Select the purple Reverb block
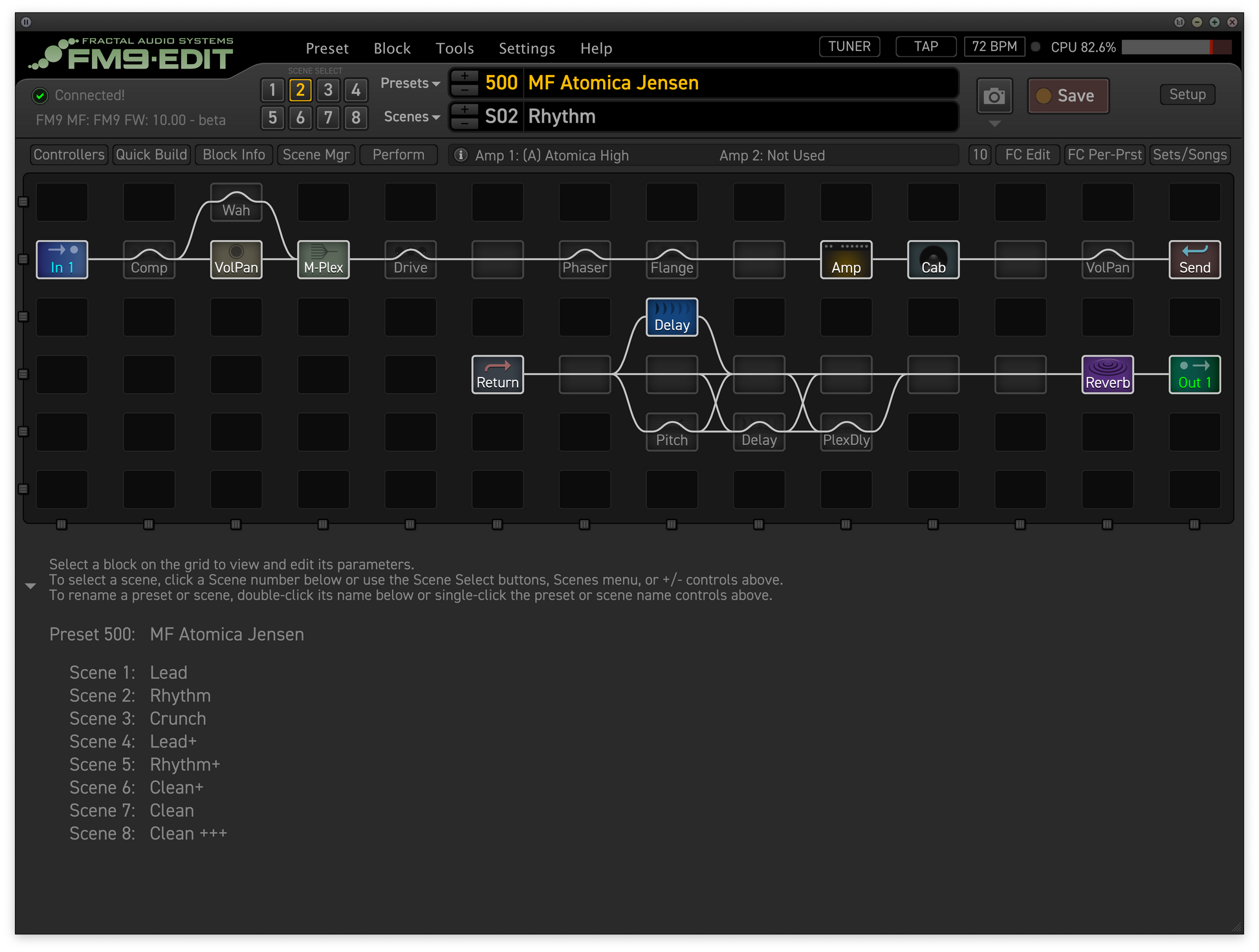The width and height of the screenshot is (1259, 952). [1107, 374]
